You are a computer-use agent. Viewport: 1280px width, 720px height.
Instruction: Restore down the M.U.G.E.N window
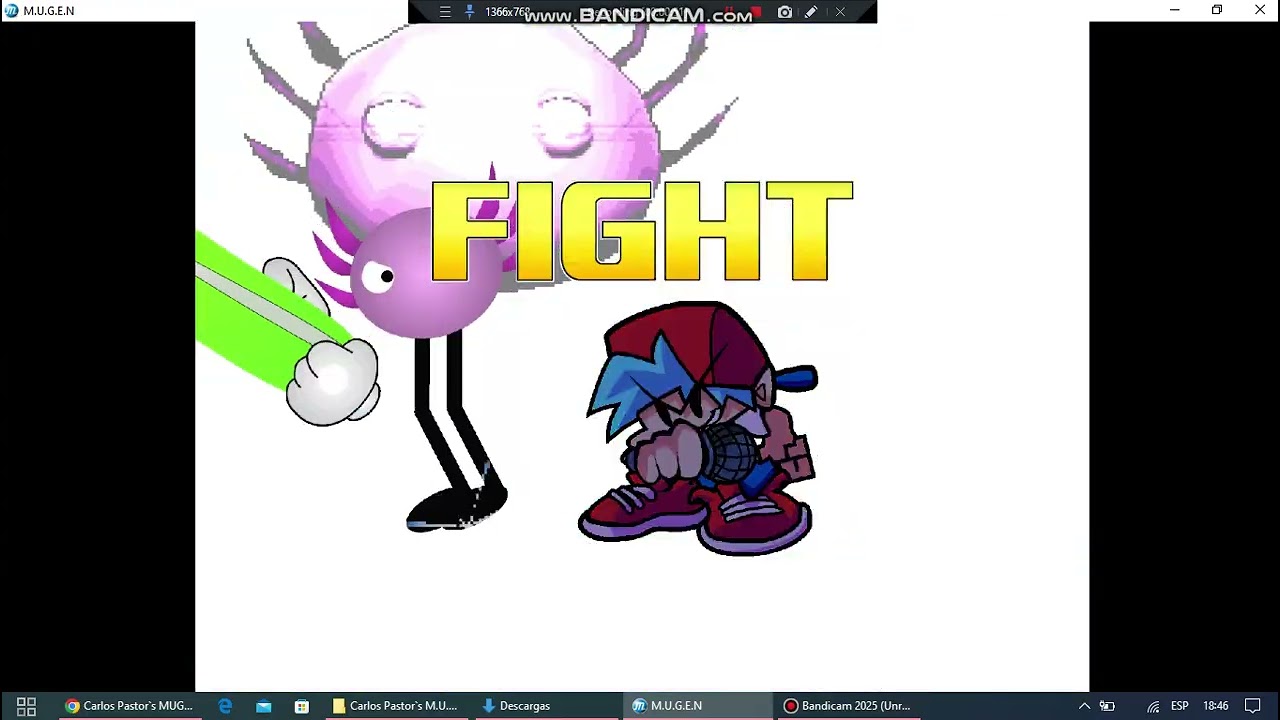(x=1217, y=10)
